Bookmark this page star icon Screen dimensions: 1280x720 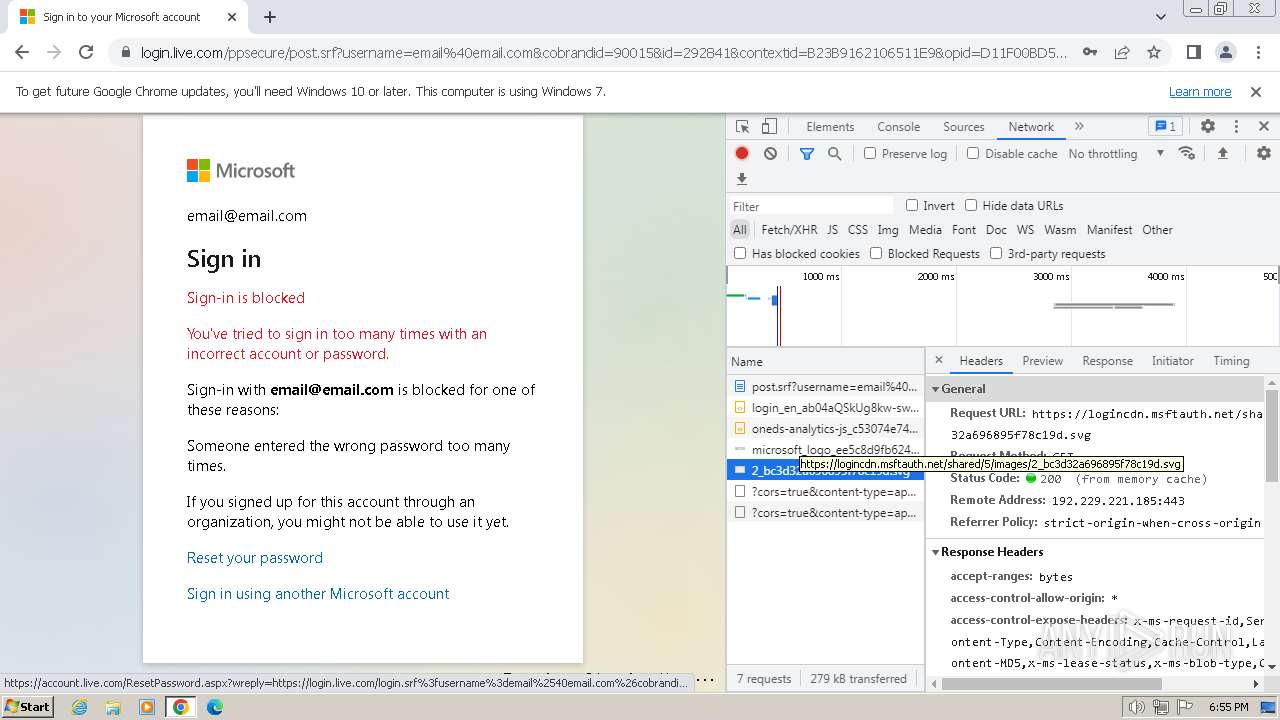(1154, 53)
